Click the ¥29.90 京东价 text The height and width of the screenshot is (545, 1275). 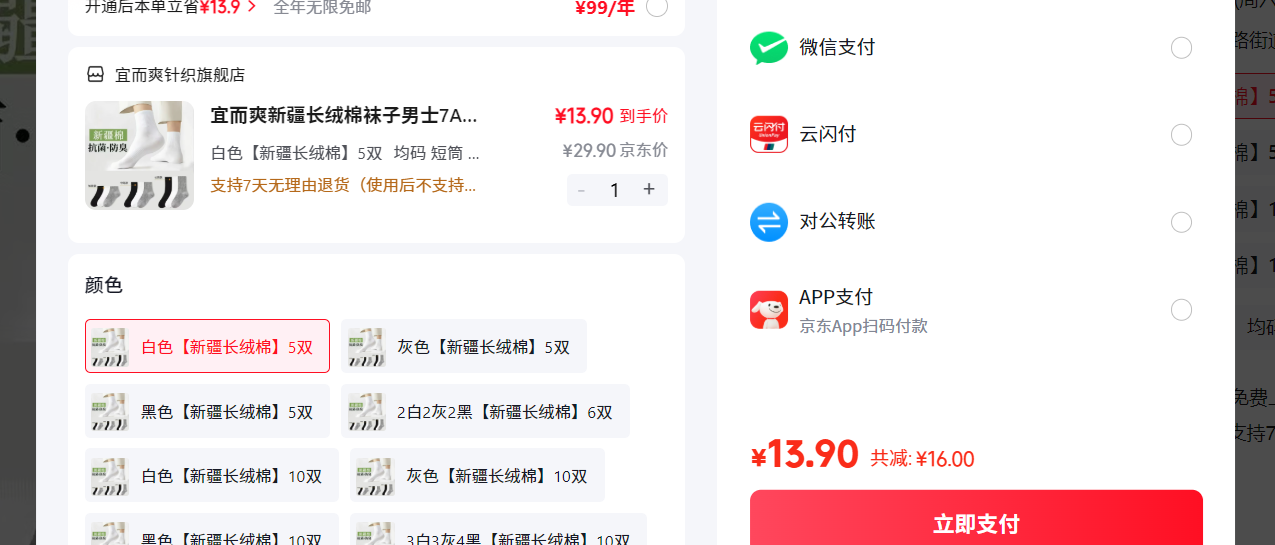[615, 150]
